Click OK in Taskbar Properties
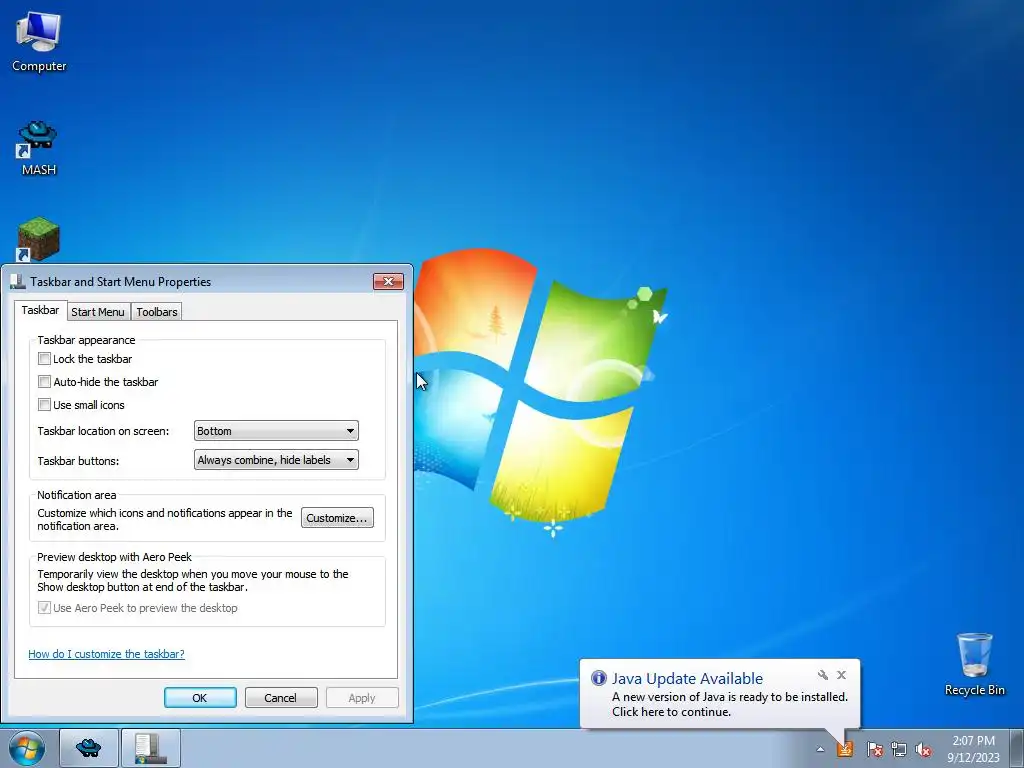 tap(200, 697)
